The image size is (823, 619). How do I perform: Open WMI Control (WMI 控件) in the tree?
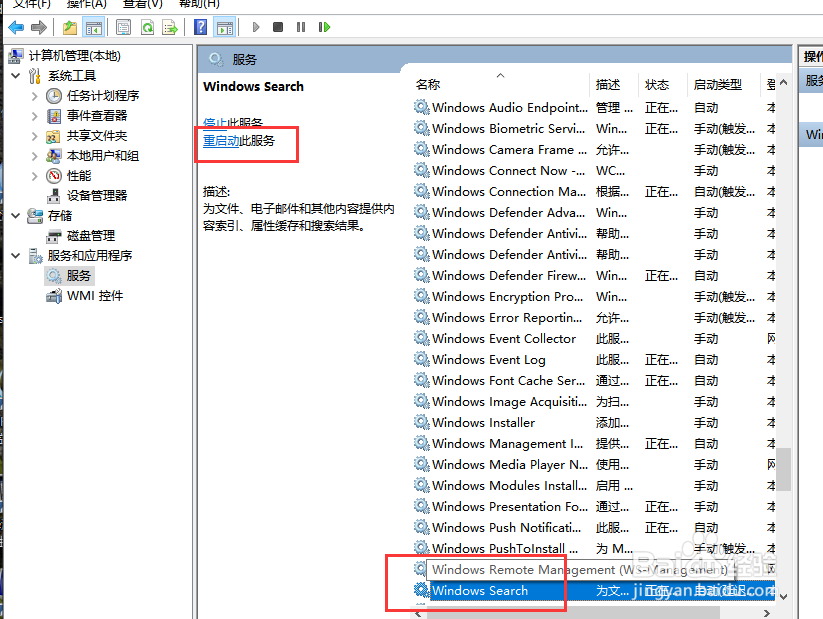[95, 296]
